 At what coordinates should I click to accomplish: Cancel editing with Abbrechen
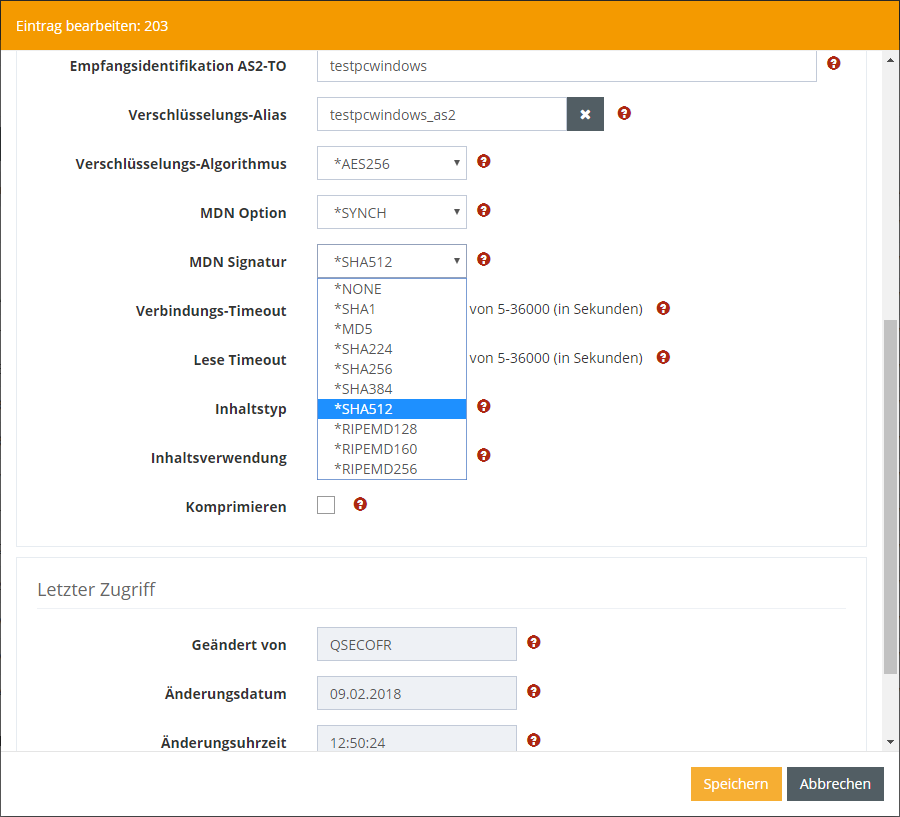835,784
